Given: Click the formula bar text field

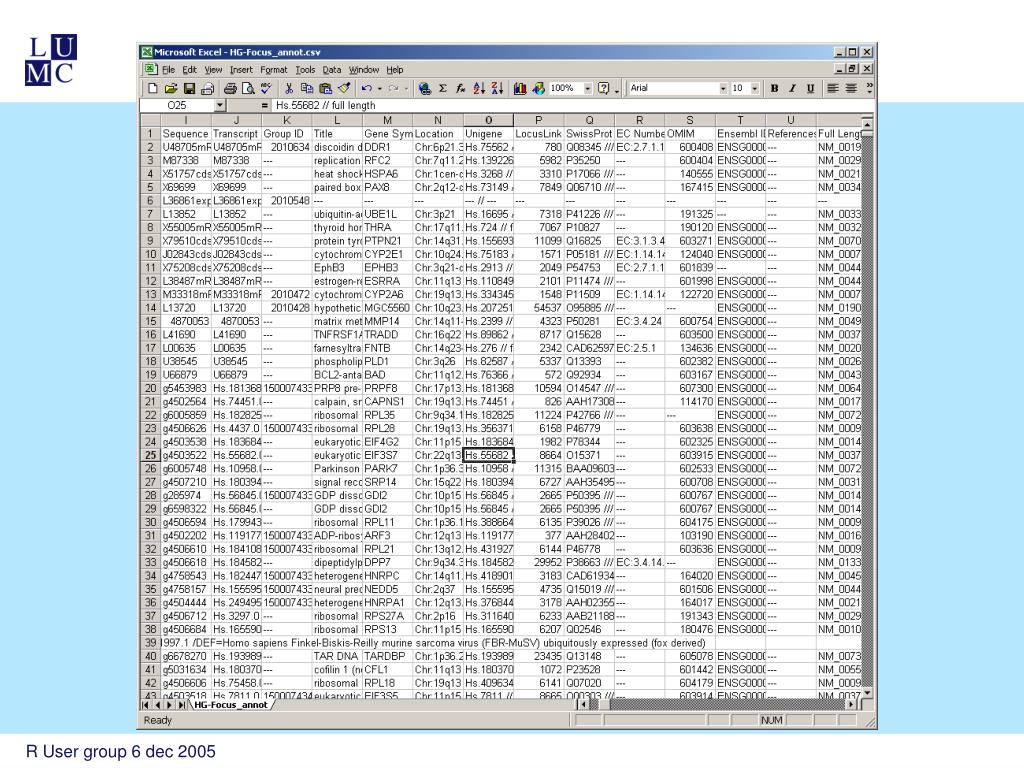Looking at the screenshot, I should [x=571, y=105].
